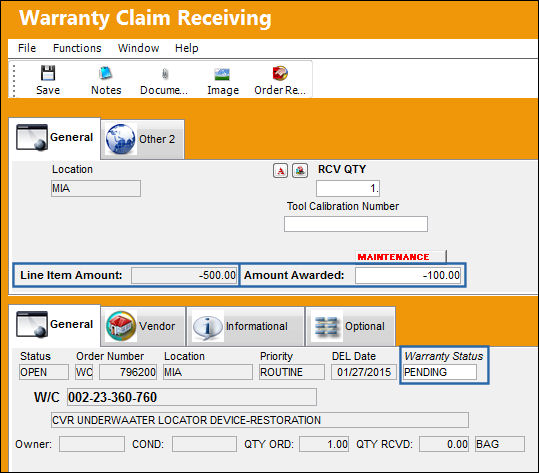The image size is (539, 473).
Task: Switch to the Informational tab
Action: tap(245, 326)
